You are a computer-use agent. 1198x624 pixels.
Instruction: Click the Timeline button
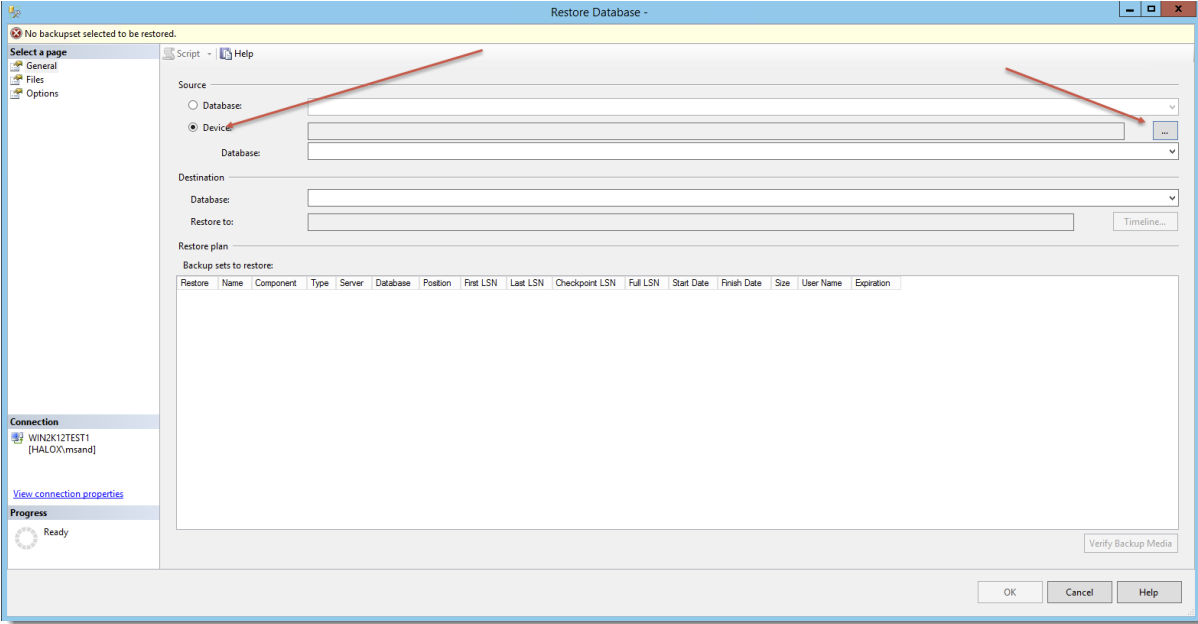[x=1145, y=221]
